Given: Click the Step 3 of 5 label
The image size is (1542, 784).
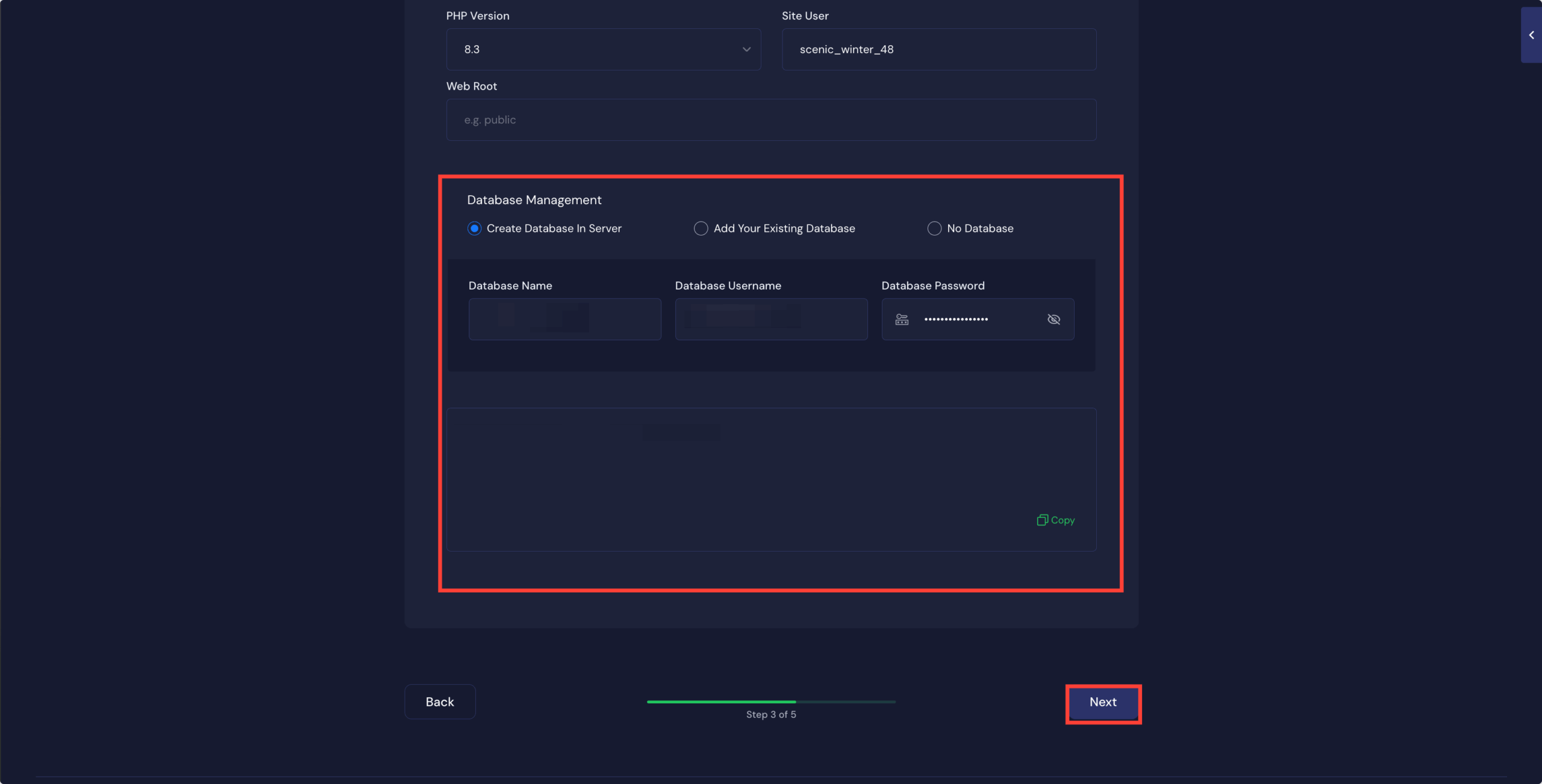Looking at the screenshot, I should click(x=771, y=714).
